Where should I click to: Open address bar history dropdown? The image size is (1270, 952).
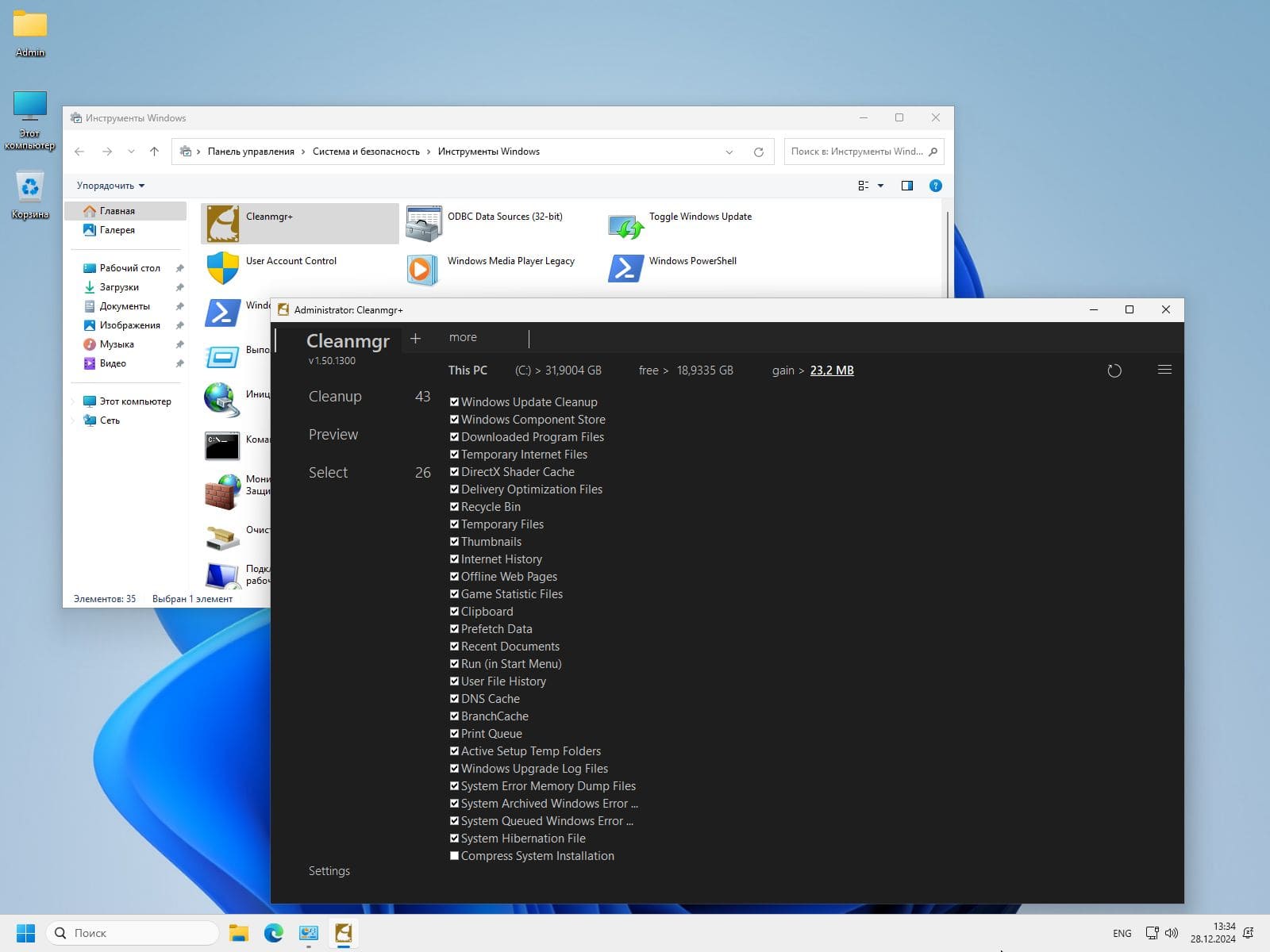coord(729,152)
